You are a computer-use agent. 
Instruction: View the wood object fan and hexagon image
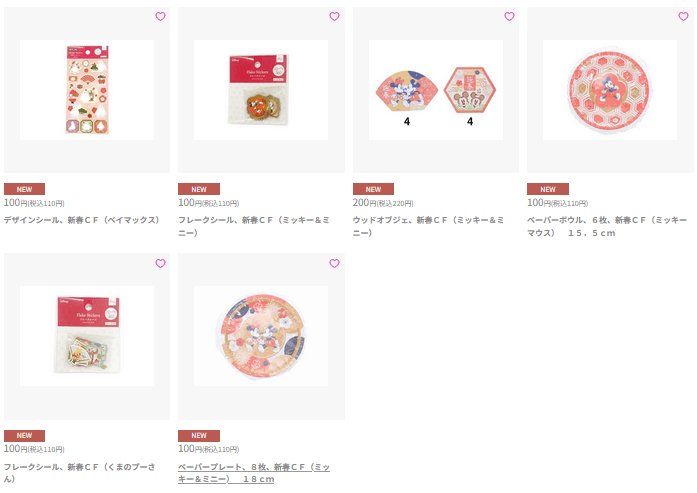click(x=436, y=90)
